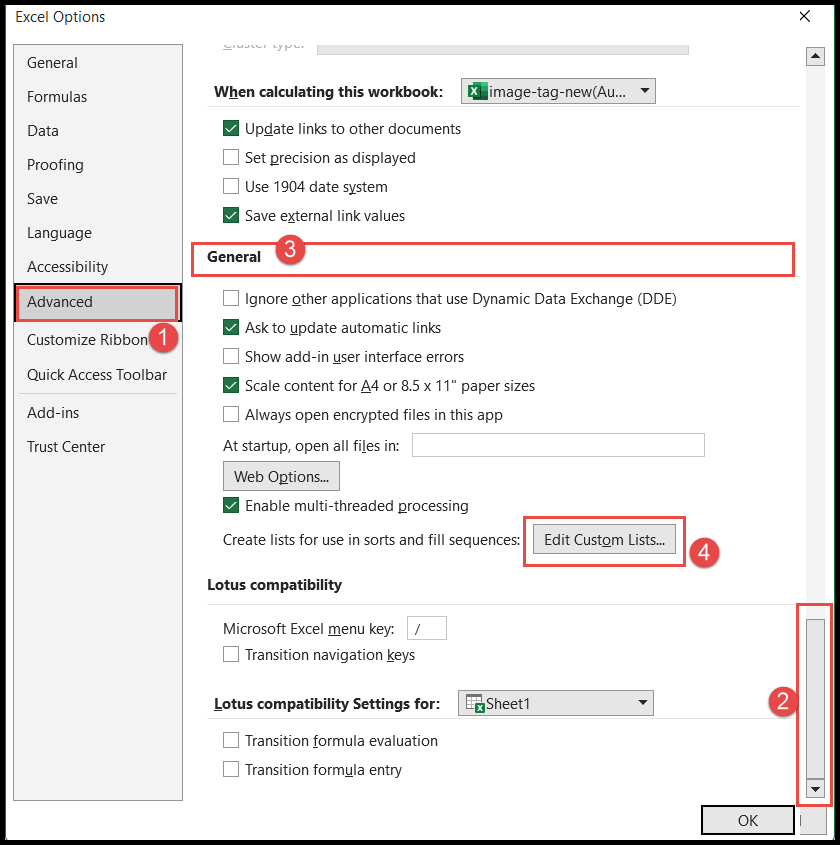
Task: Turn on Use 1904 date system
Action: tap(231, 186)
